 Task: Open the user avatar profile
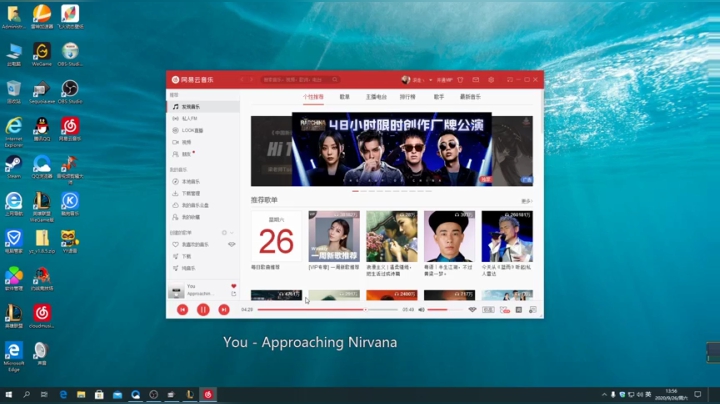(x=405, y=80)
